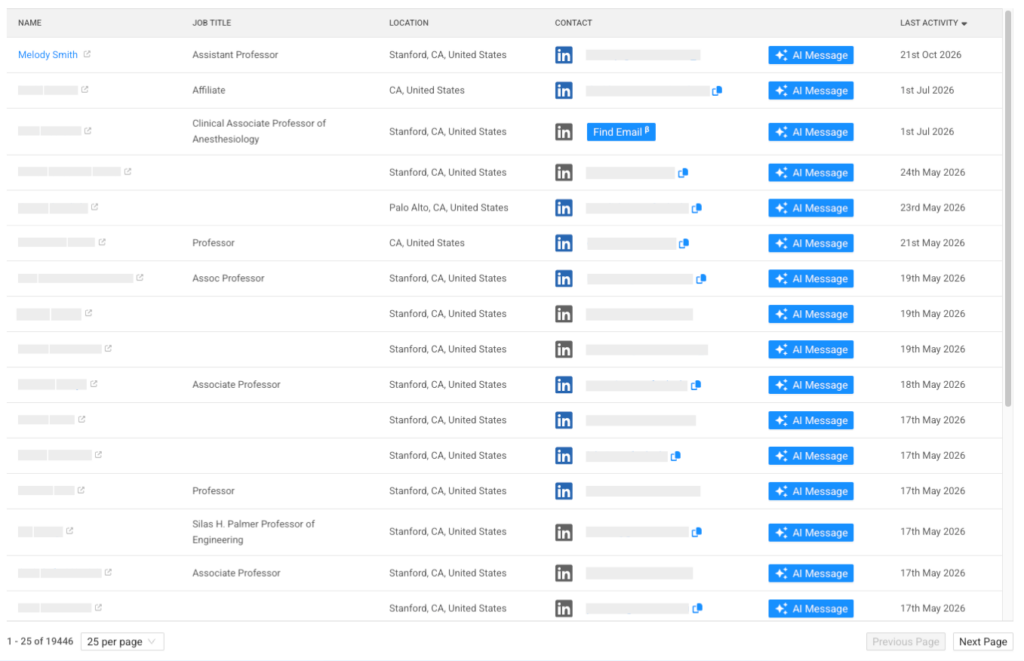Copy email in Assoc Professor row

701,279
